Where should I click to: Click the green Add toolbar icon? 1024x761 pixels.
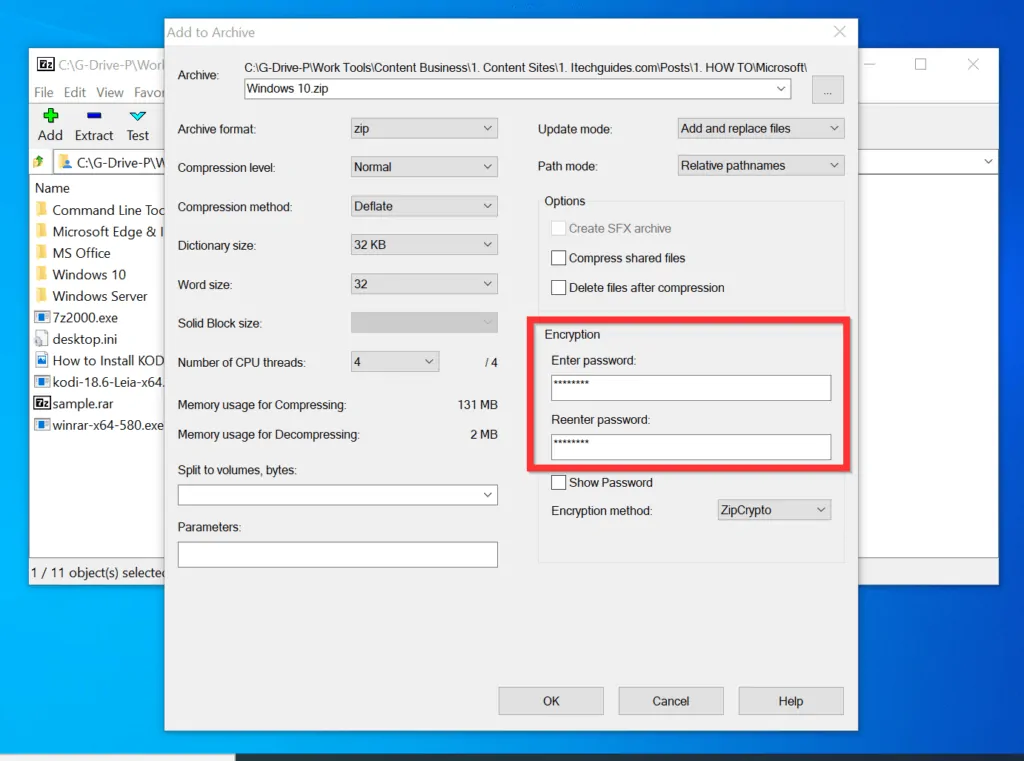coord(50,117)
